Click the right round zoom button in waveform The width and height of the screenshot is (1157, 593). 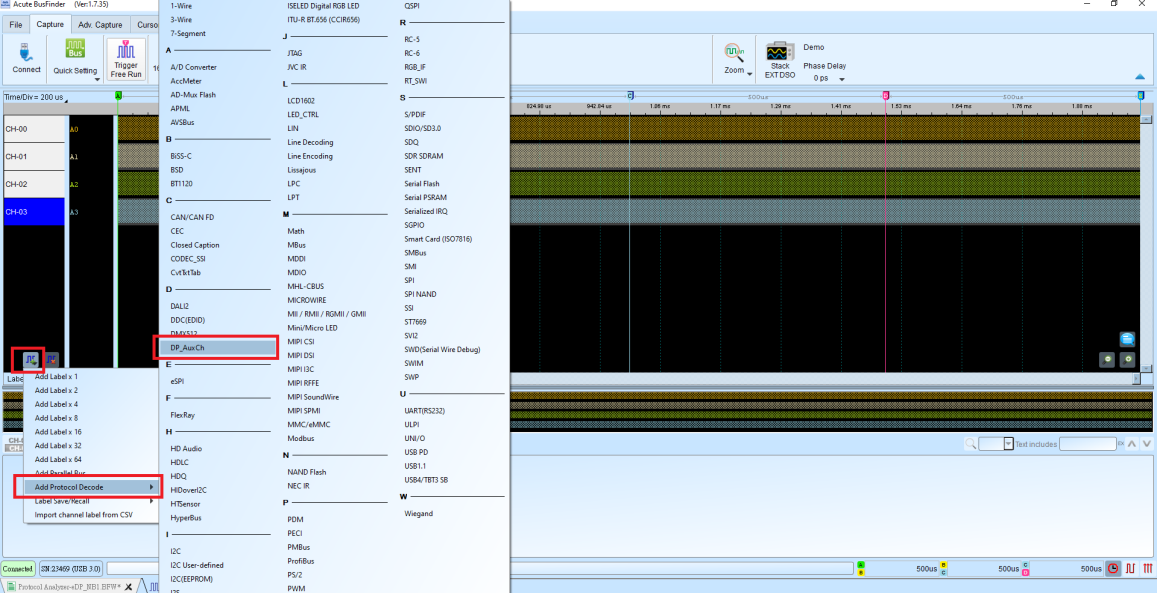pyautogui.click(x=1127, y=360)
